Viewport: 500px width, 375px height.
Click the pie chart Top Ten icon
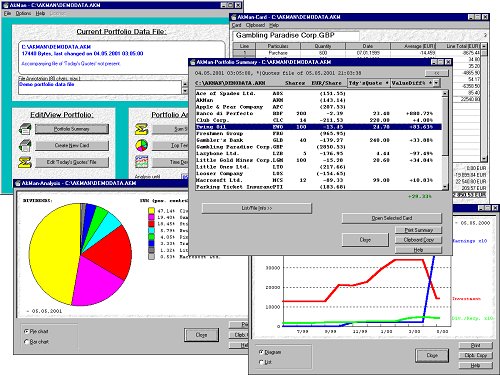click(x=141, y=145)
